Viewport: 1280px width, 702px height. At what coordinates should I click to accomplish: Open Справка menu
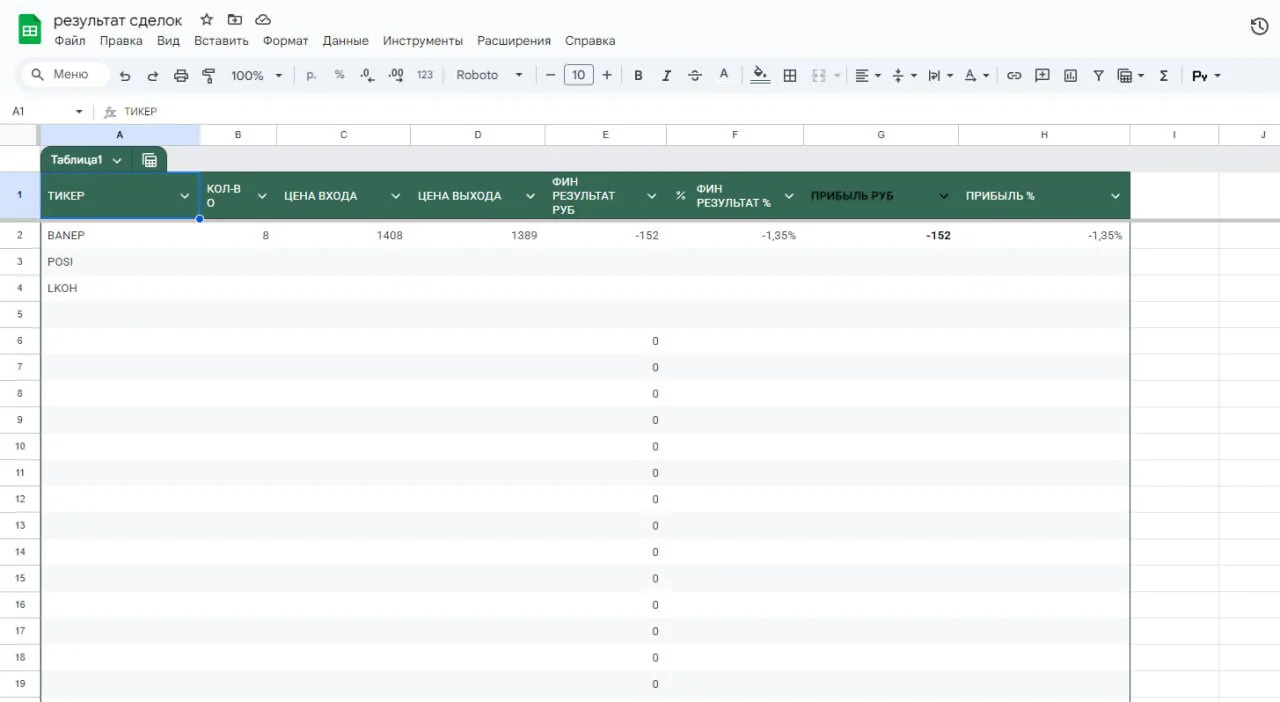[x=590, y=41]
